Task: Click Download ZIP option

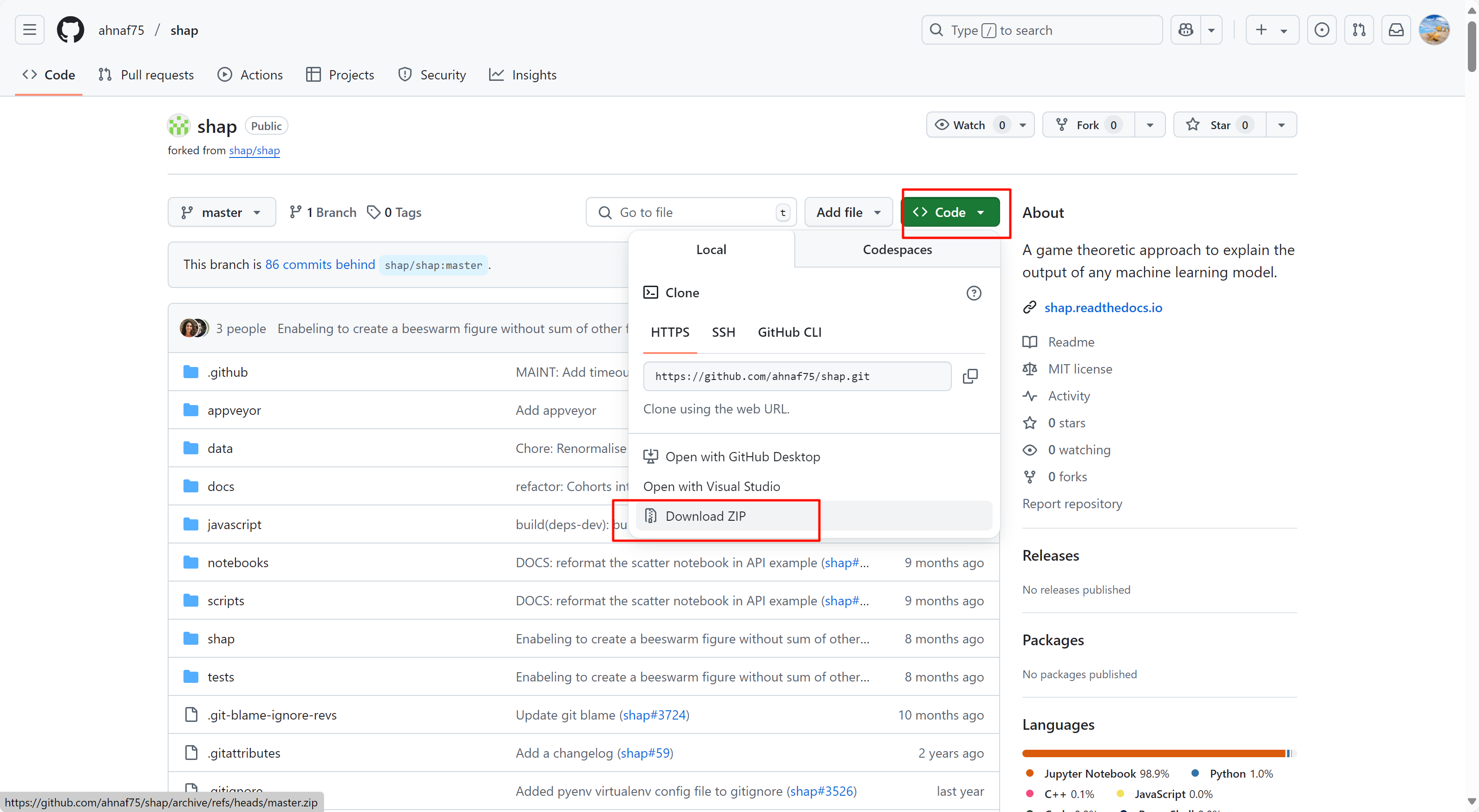Action: pyautogui.click(x=705, y=516)
